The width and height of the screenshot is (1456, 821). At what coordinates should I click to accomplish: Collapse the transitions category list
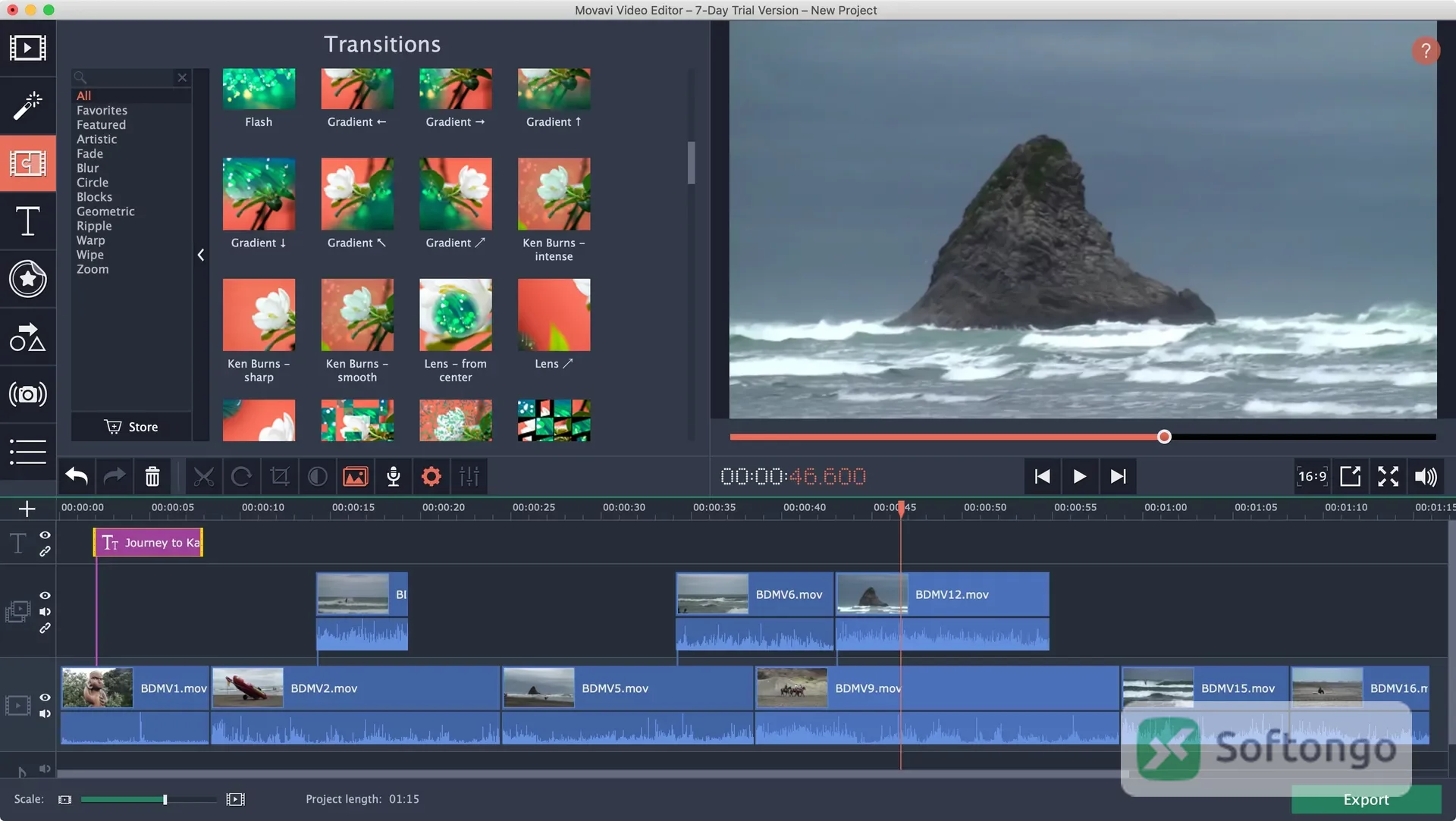[201, 255]
